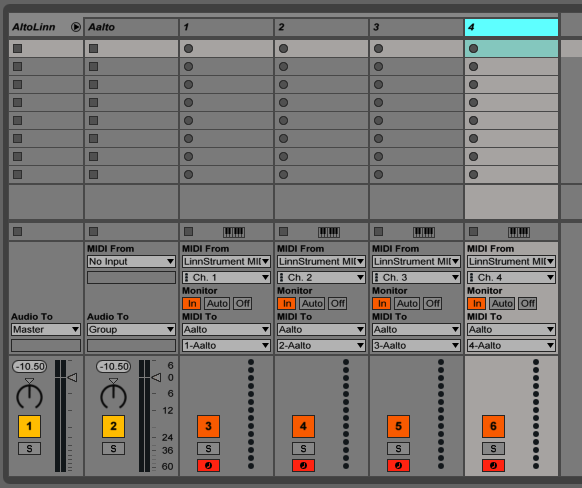Toggle the arm record button on track 2

coord(303,465)
